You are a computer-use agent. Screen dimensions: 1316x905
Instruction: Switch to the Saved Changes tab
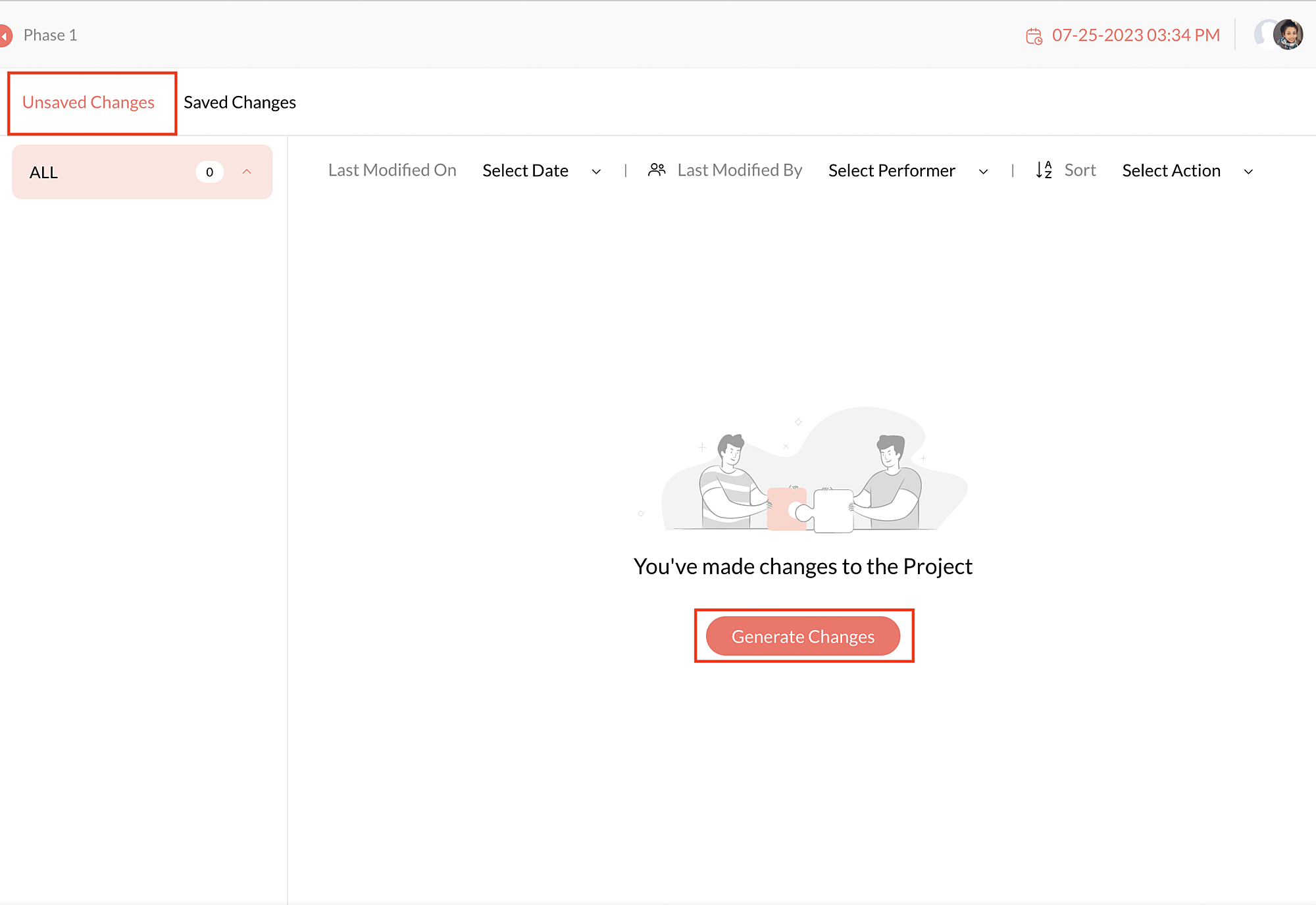240,103
